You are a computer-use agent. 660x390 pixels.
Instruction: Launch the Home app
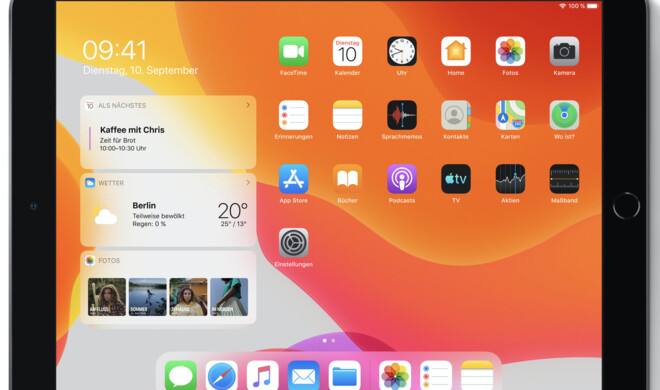pos(456,51)
